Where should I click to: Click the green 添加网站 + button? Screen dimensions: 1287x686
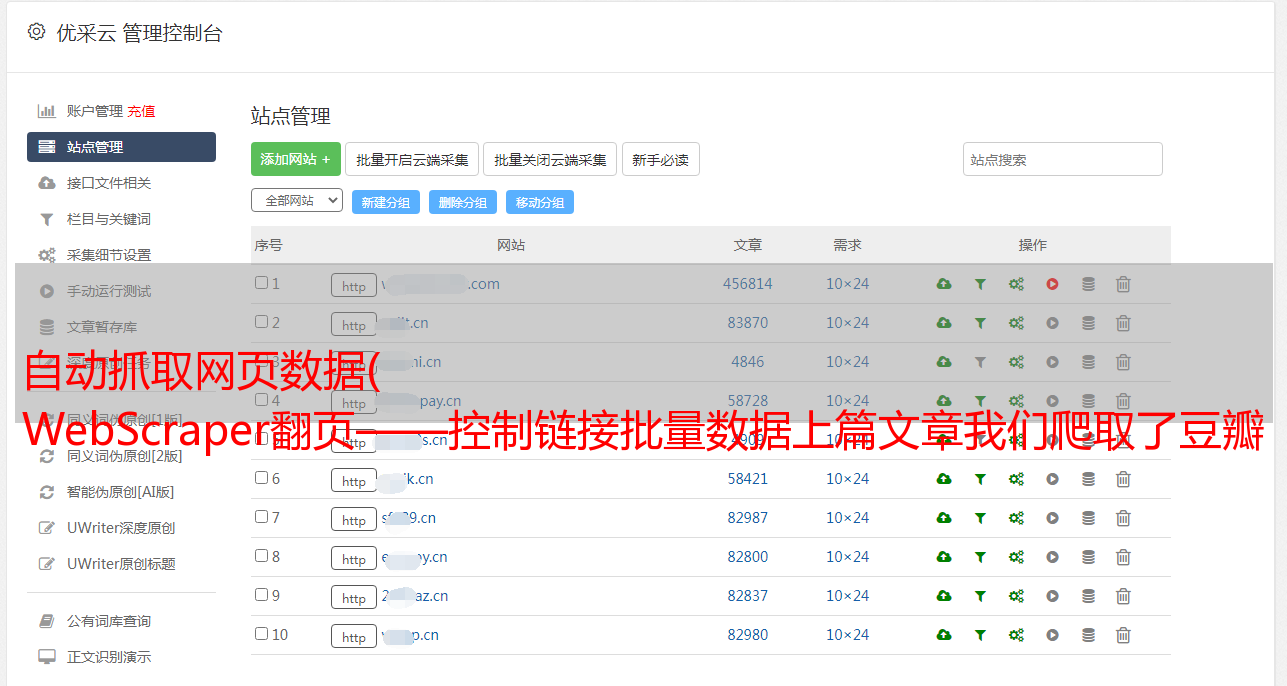click(x=296, y=159)
